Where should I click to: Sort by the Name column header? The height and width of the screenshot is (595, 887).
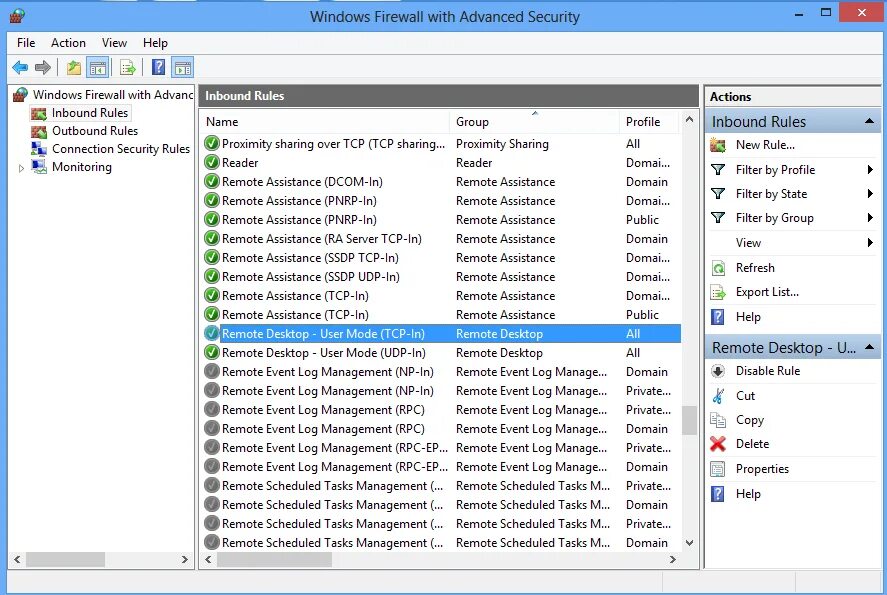click(325, 122)
